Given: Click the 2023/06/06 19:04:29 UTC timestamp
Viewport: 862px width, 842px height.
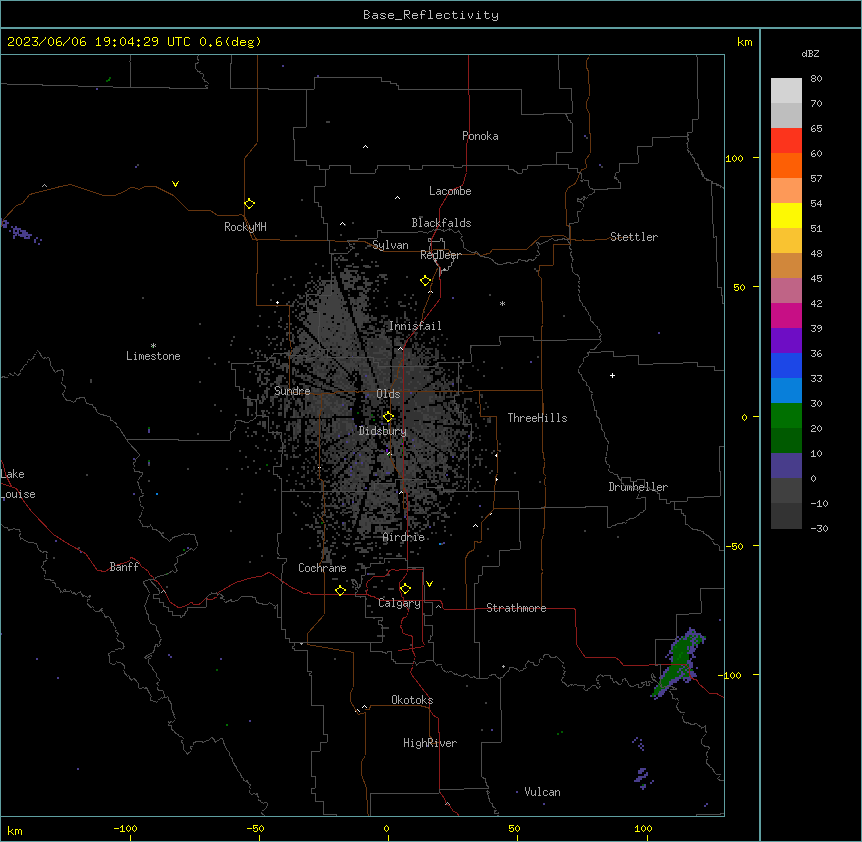Looking at the screenshot, I should pos(99,42).
